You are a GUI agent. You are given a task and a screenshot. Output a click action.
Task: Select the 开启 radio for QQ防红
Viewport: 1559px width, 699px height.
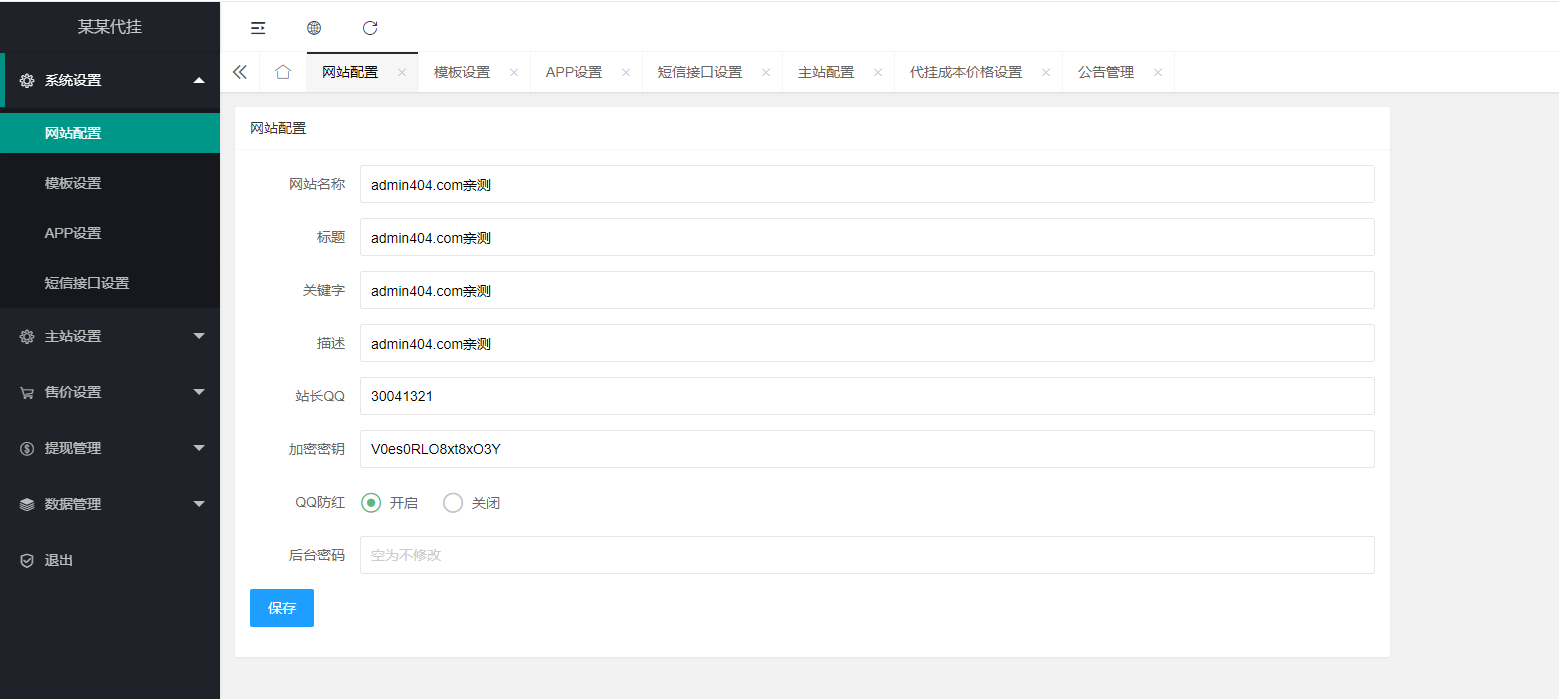pyautogui.click(x=371, y=503)
